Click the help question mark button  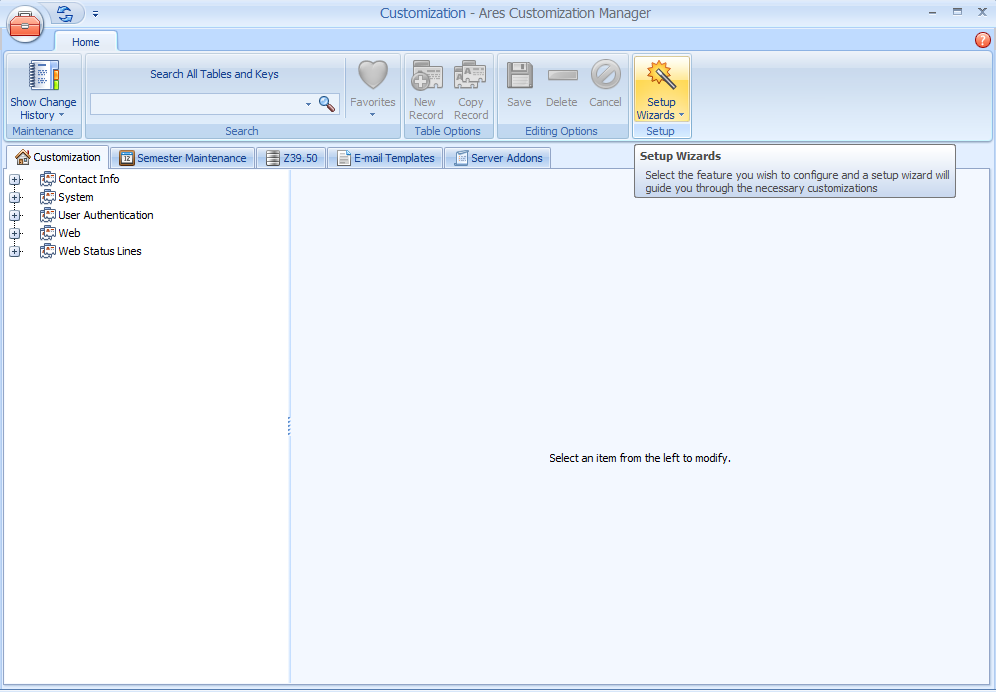[x=981, y=40]
